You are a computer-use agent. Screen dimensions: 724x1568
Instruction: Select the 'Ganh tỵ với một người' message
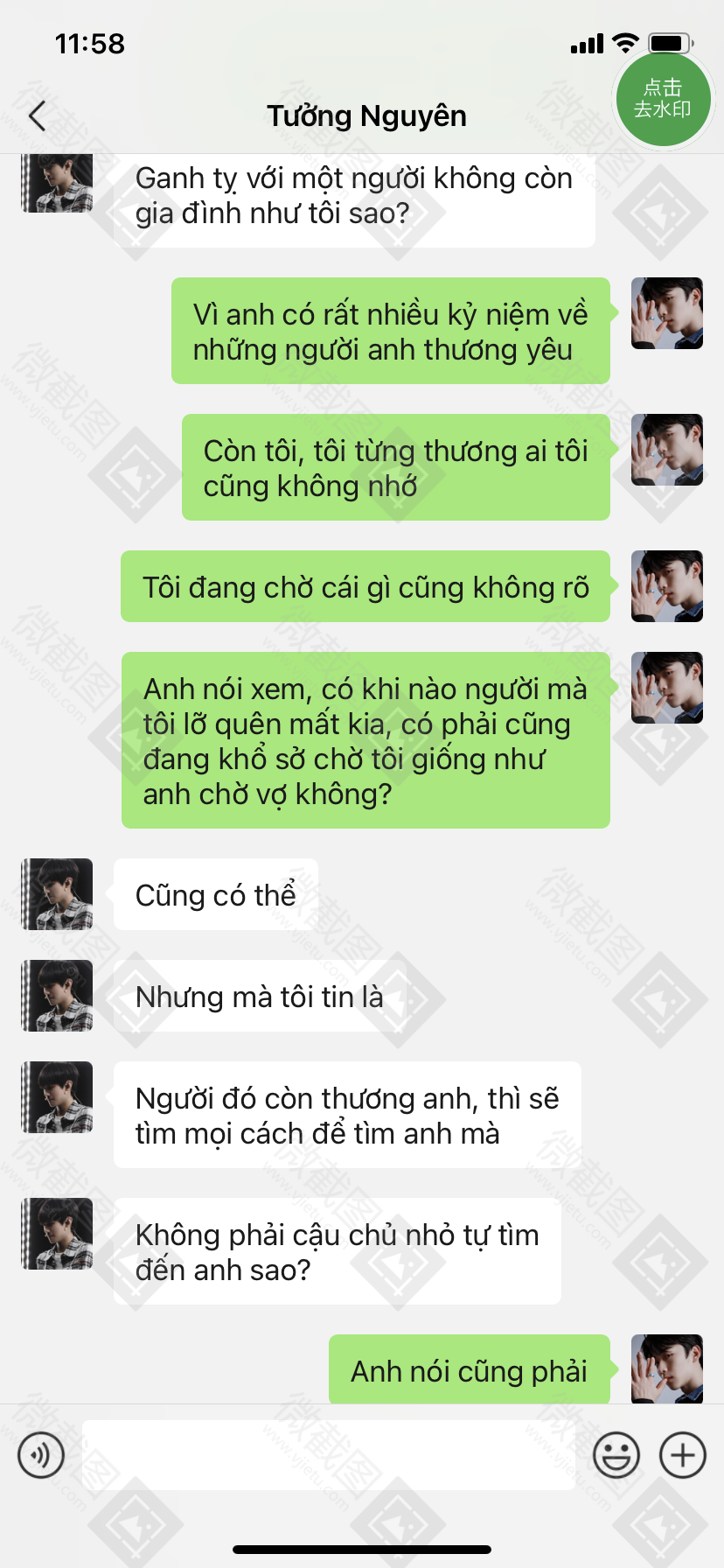tap(354, 198)
